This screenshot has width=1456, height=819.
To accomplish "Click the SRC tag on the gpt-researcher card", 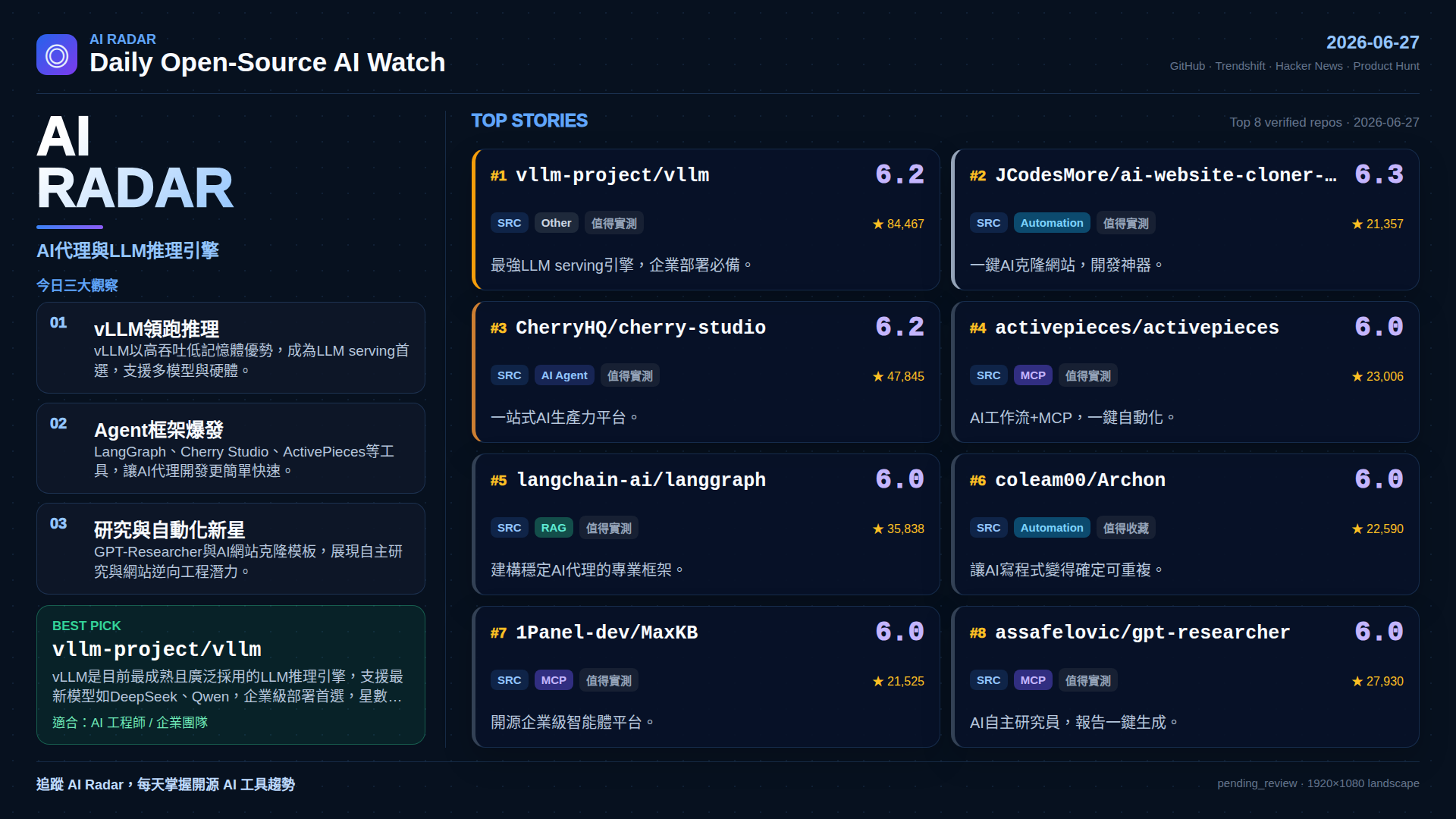I will 989,680.
